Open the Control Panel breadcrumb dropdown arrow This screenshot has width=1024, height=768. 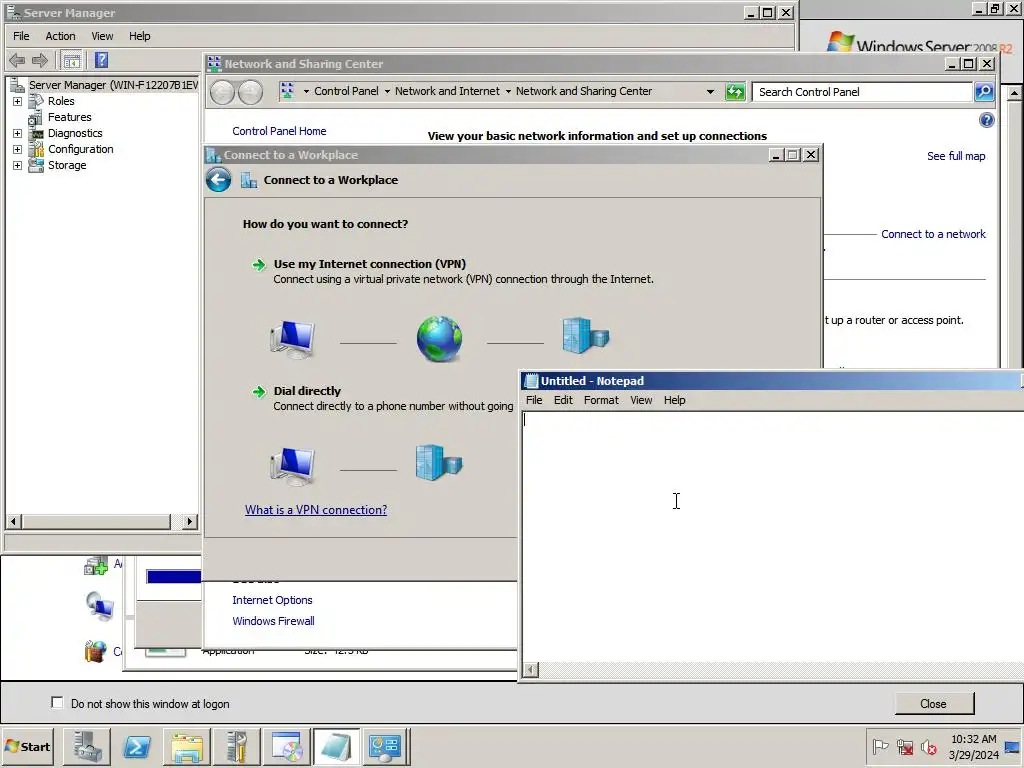coord(387,91)
